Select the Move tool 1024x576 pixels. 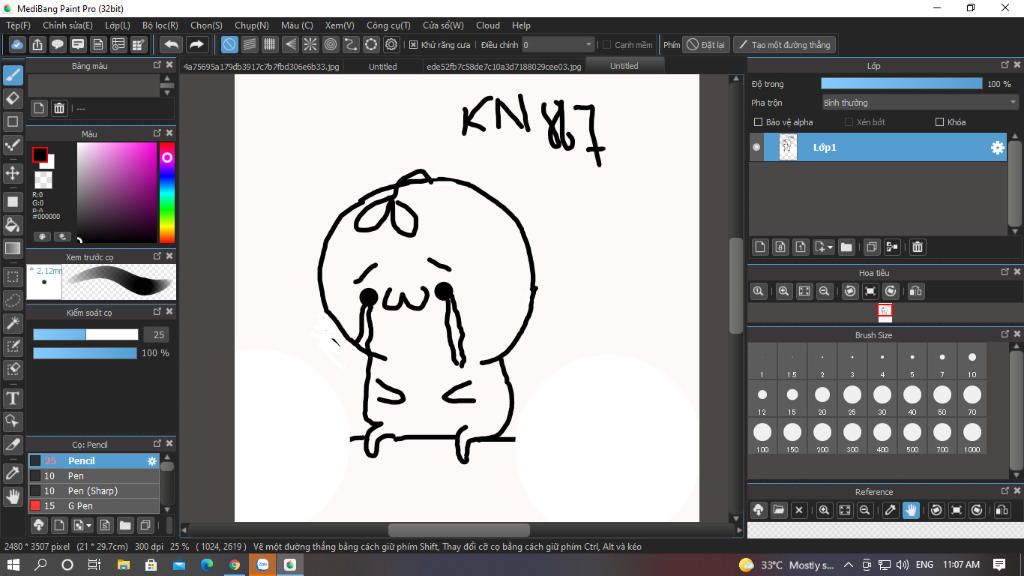pos(12,173)
